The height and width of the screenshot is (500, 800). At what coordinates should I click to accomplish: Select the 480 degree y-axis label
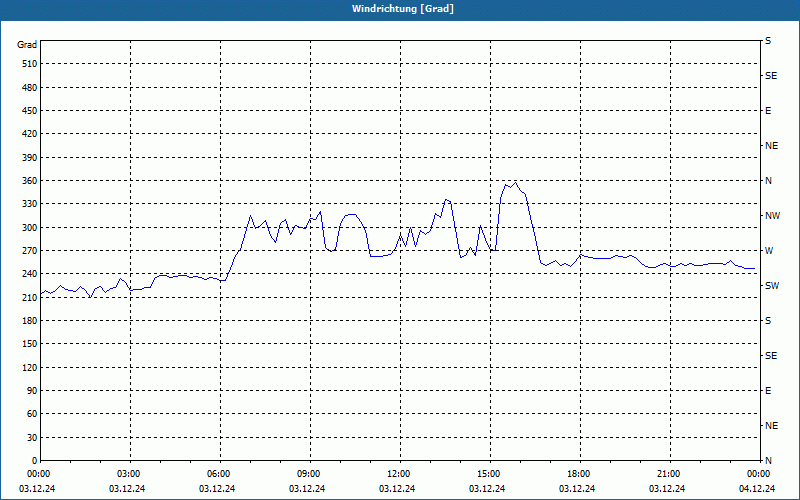(x=30, y=88)
